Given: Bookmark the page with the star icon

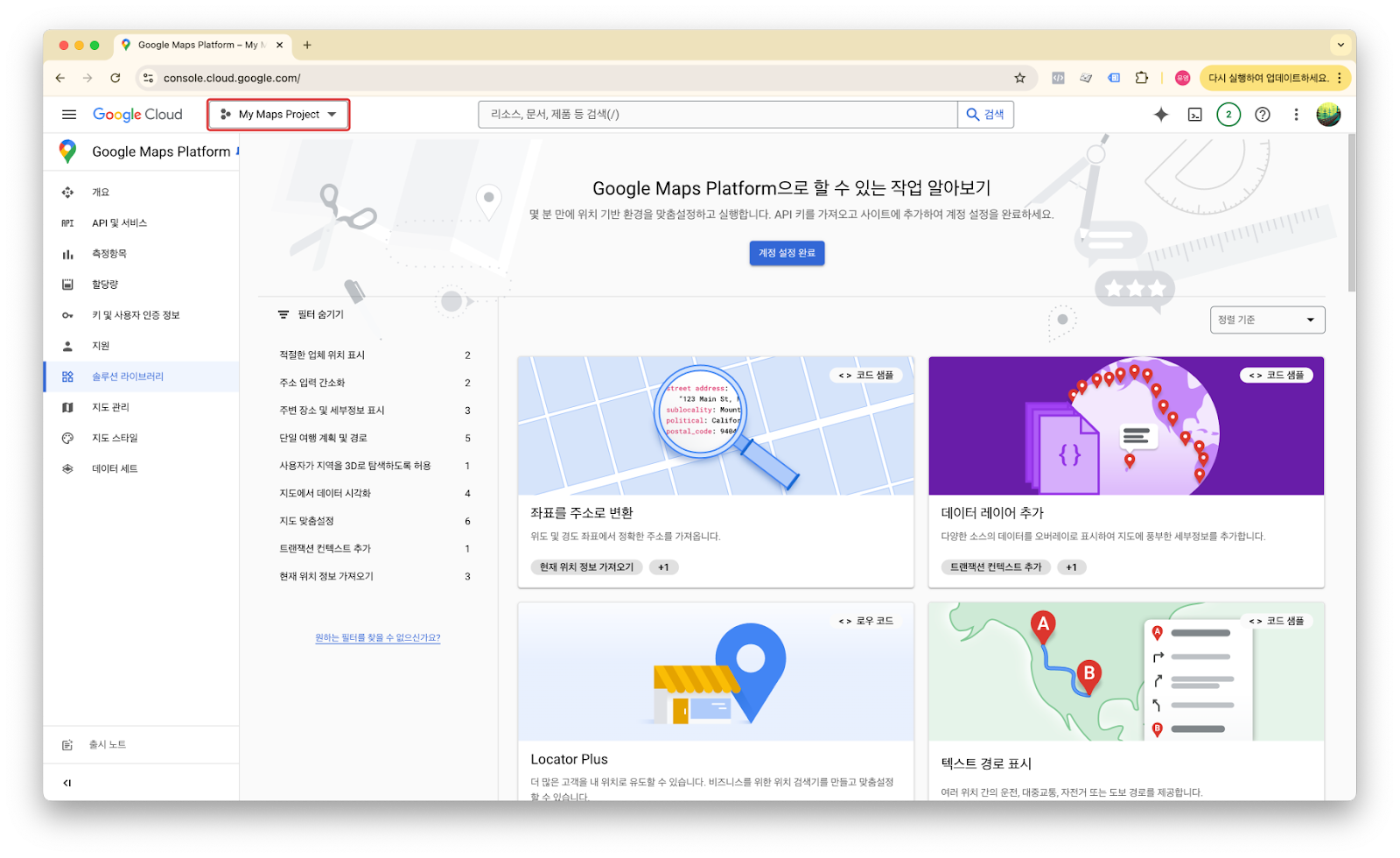Looking at the screenshot, I should coord(1019,78).
